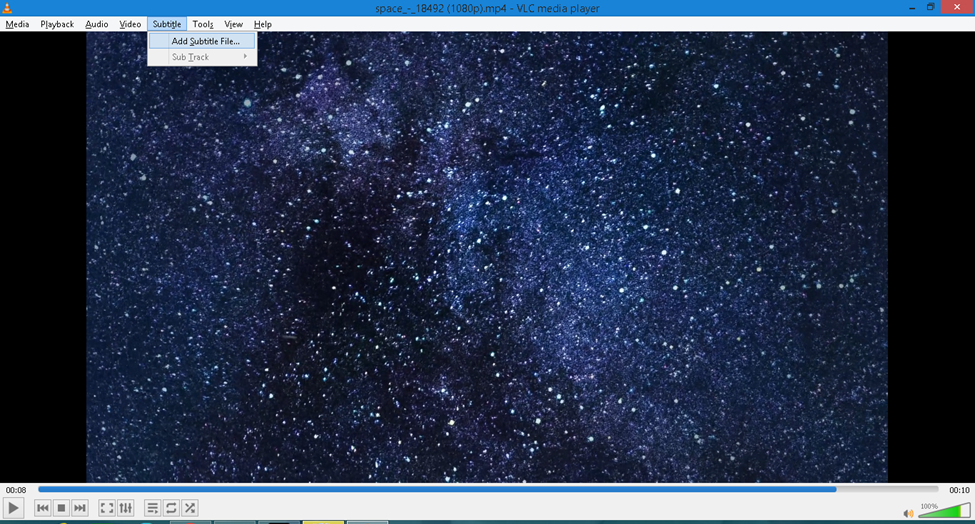Open the Audio menu
The image size is (975, 524).
(96, 24)
